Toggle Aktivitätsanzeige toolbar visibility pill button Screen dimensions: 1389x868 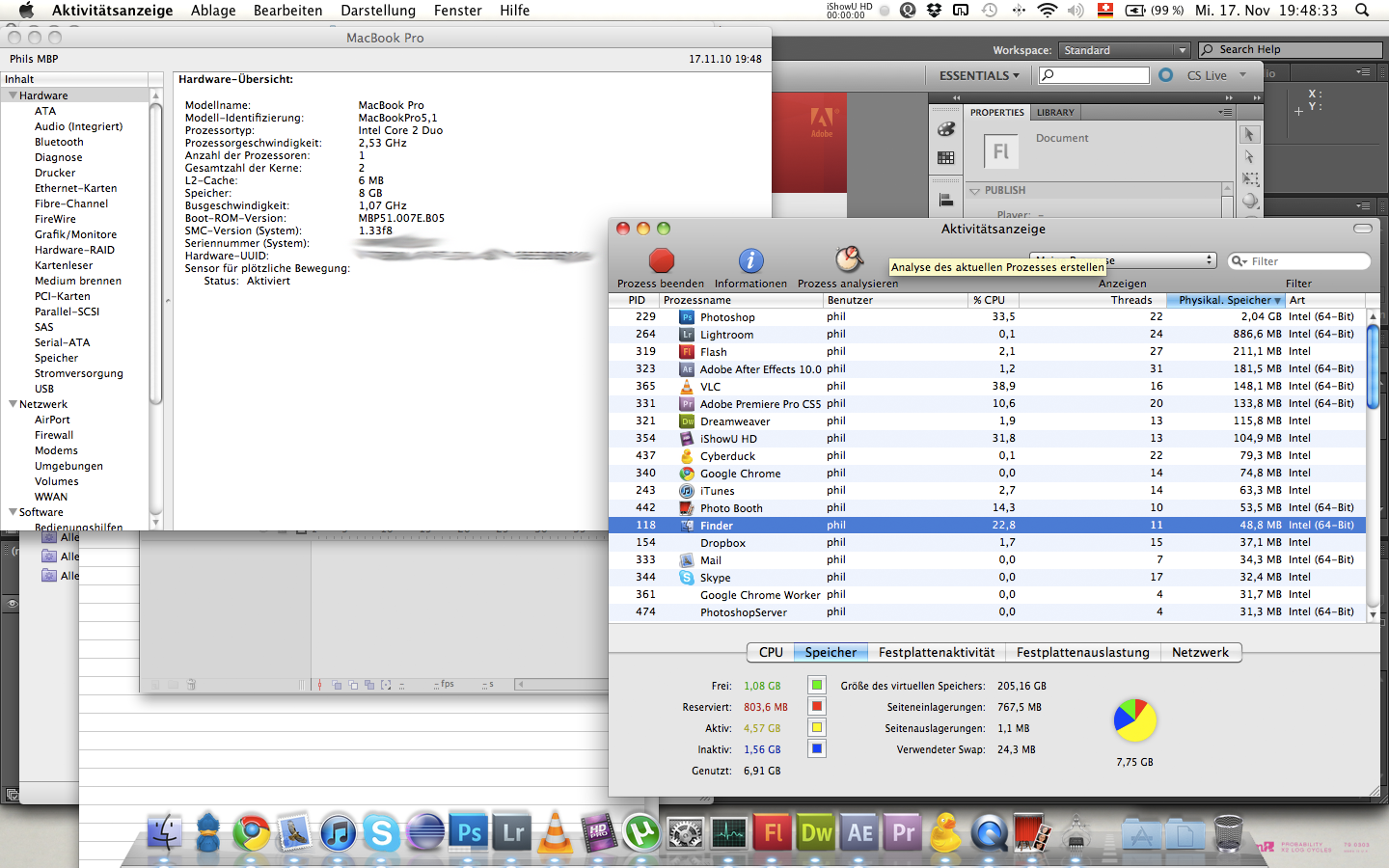pos(1363,229)
